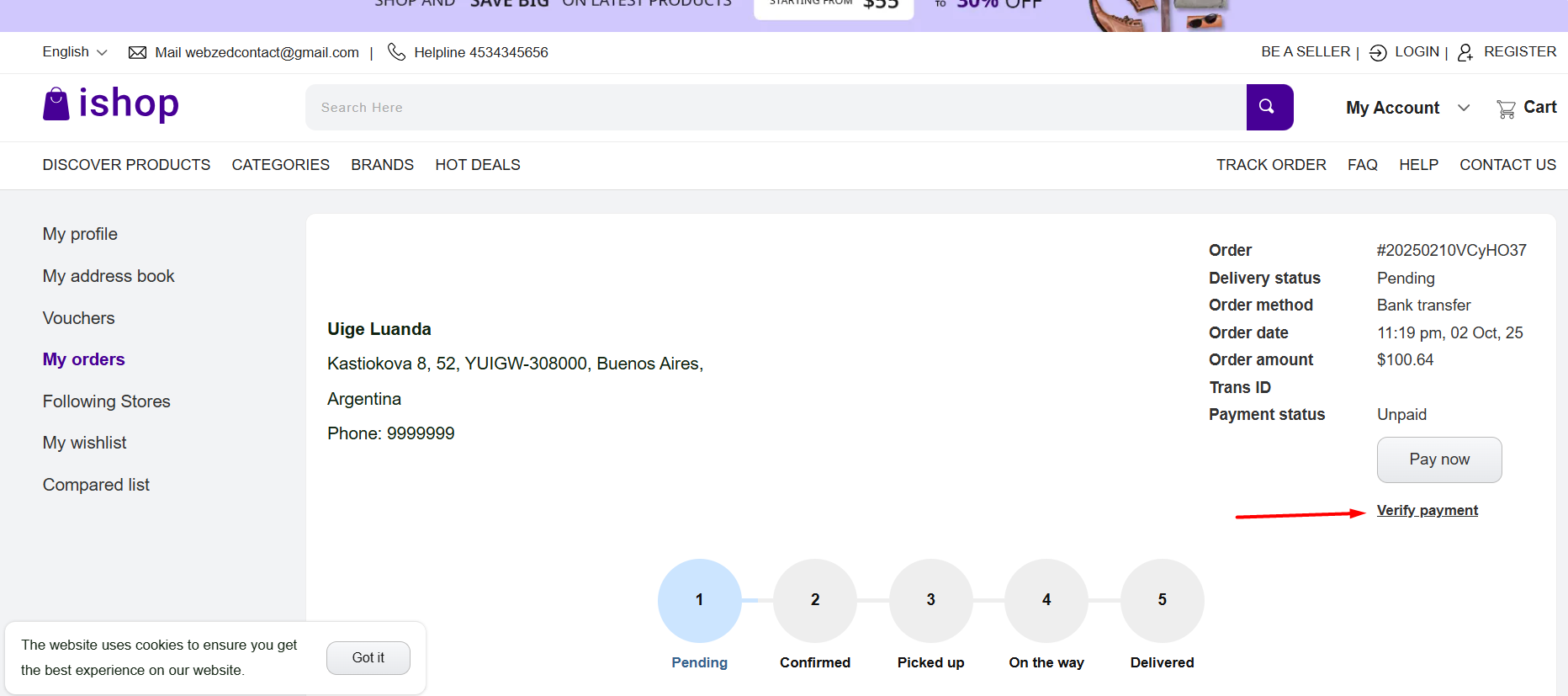Dismiss cookie notice with Got it
The width and height of the screenshot is (1568, 696).
click(368, 658)
